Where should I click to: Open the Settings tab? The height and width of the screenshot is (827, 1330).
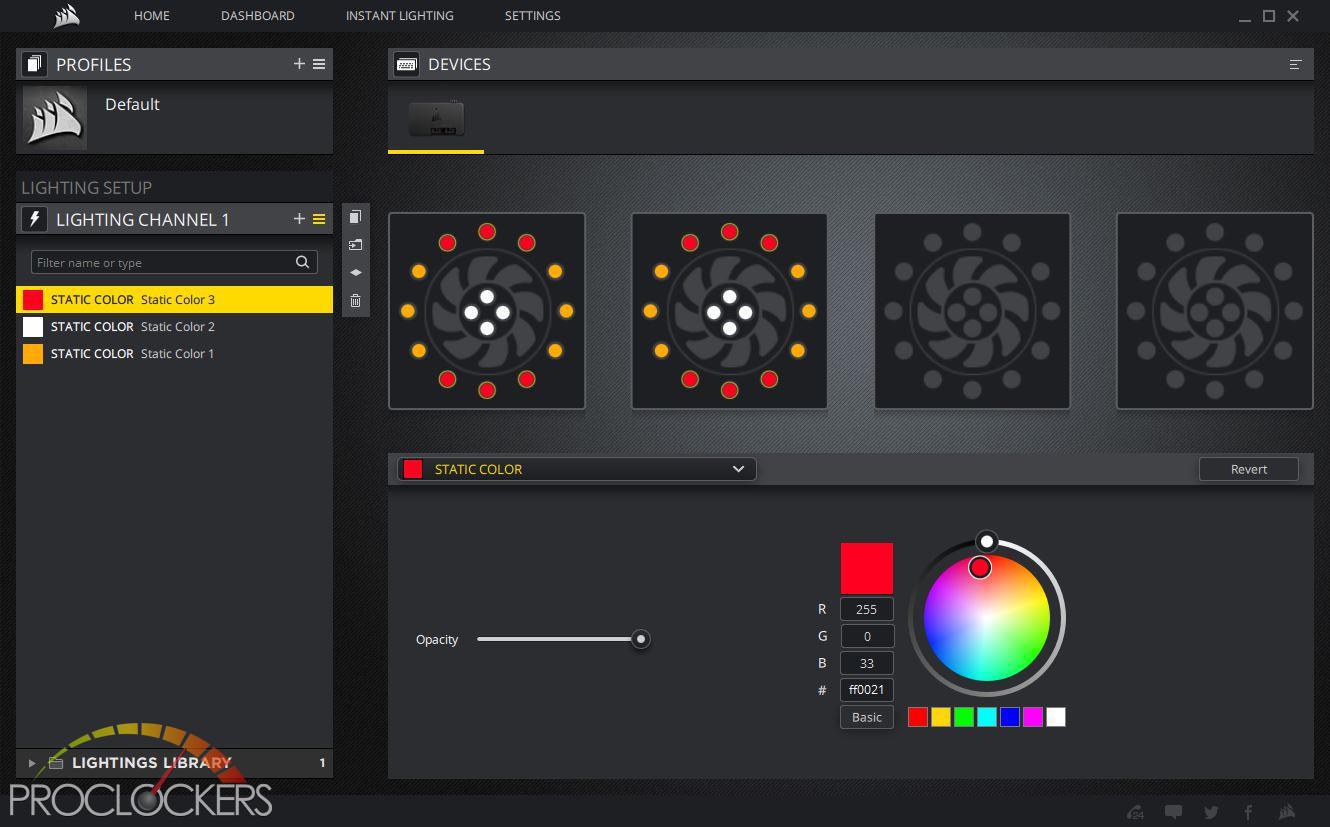pos(533,15)
